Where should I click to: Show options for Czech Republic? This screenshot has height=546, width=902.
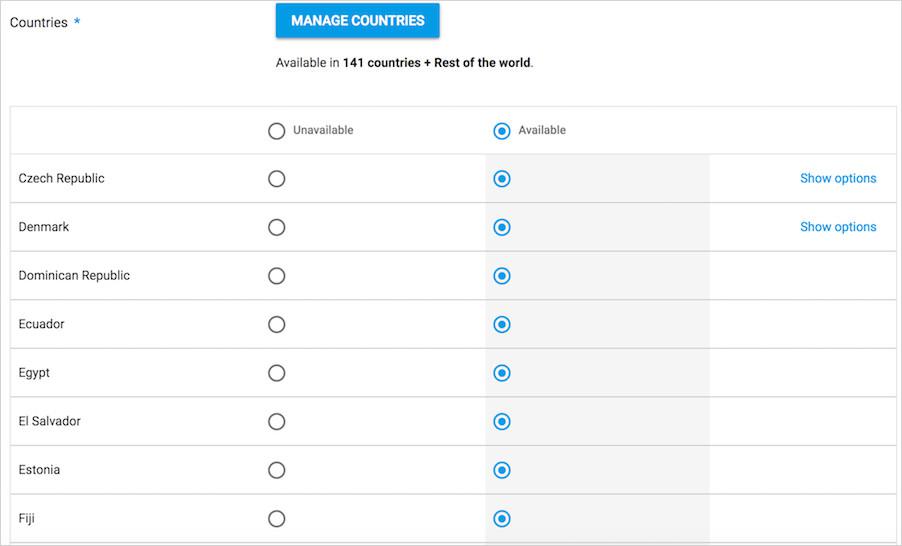tap(838, 178)
